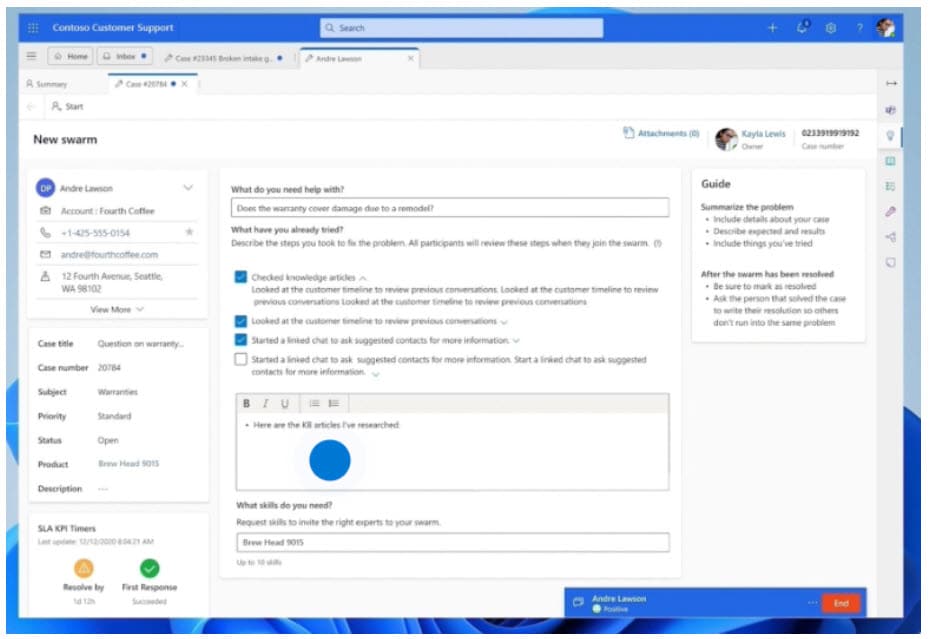Open the Case #23345 Broken intake tab
930x639 pixels.
223,58
